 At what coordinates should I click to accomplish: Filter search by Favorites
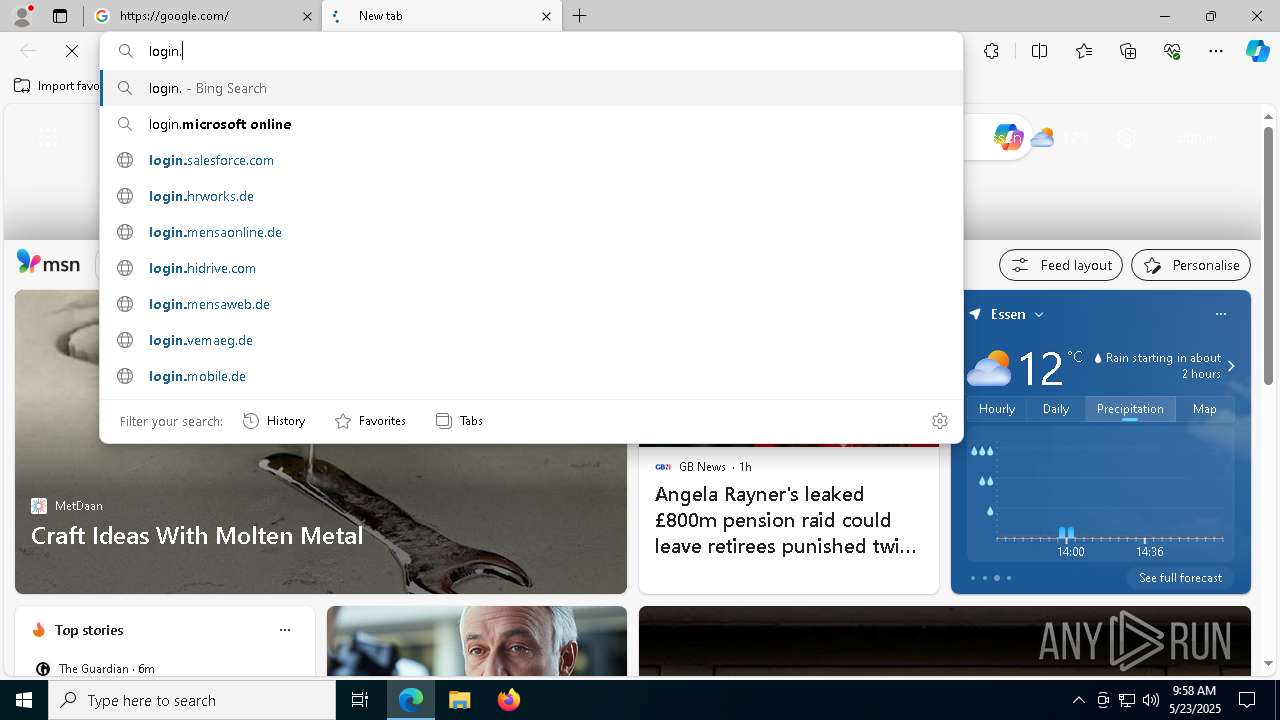pyautogui.click(x=370, y=421)
